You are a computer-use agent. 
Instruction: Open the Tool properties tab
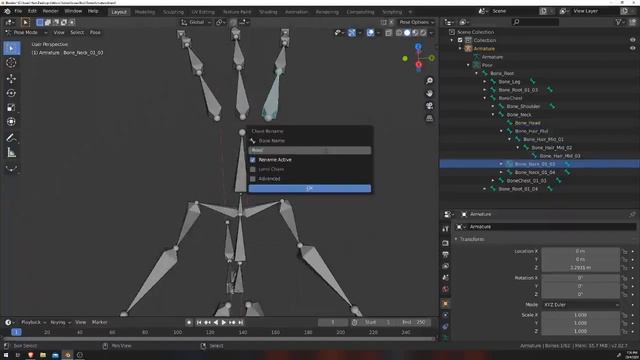point(445,229)
